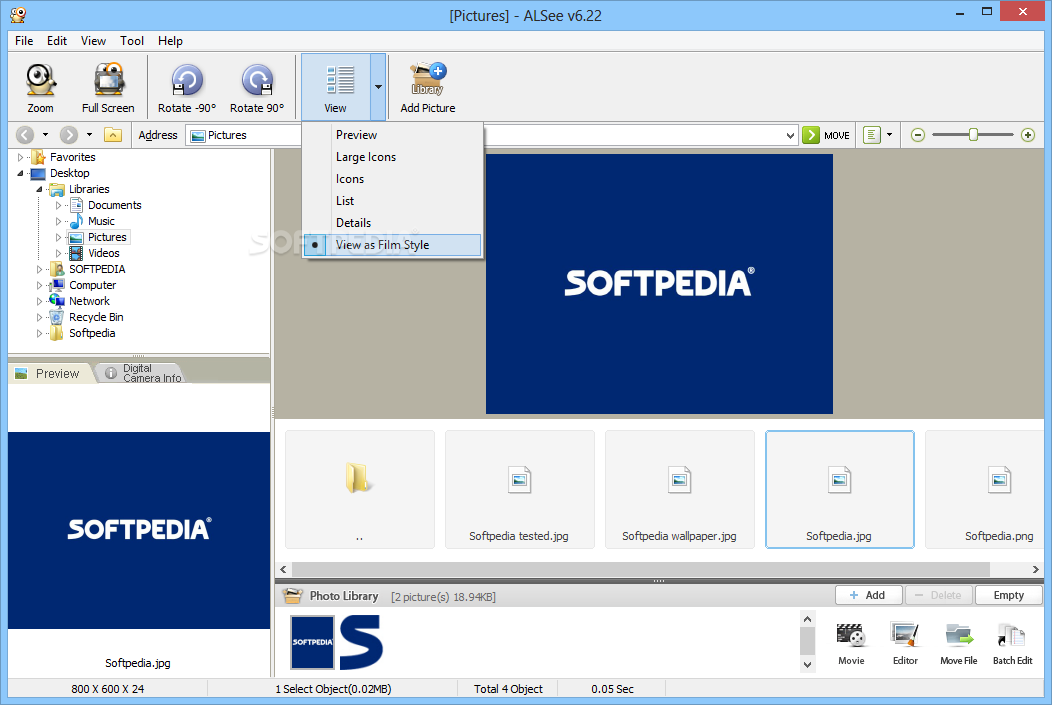Select Network in the folder tree
The width and height of the screenshot is (1052, 705).
(x=89, y=301)
